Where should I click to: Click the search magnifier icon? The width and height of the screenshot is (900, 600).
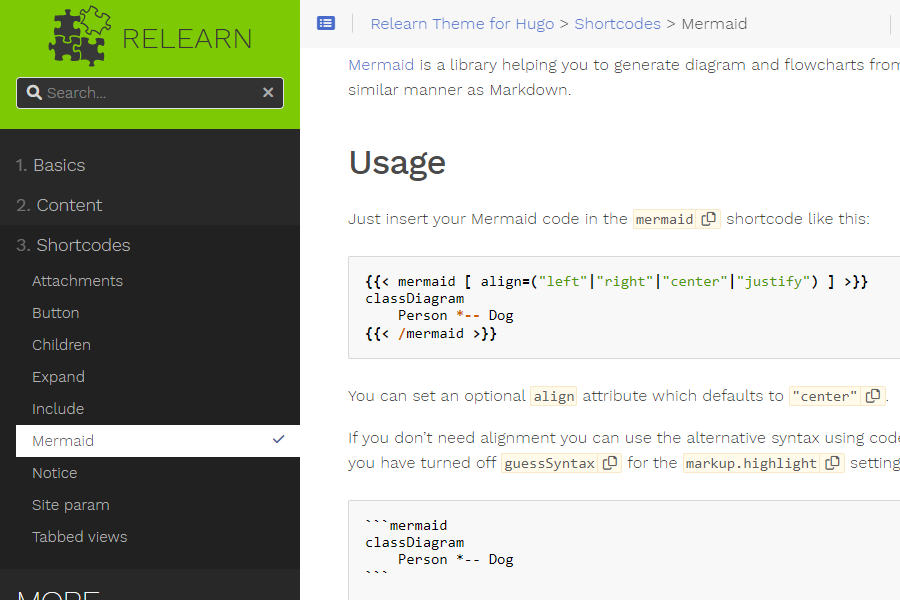(x=34, y=93)
